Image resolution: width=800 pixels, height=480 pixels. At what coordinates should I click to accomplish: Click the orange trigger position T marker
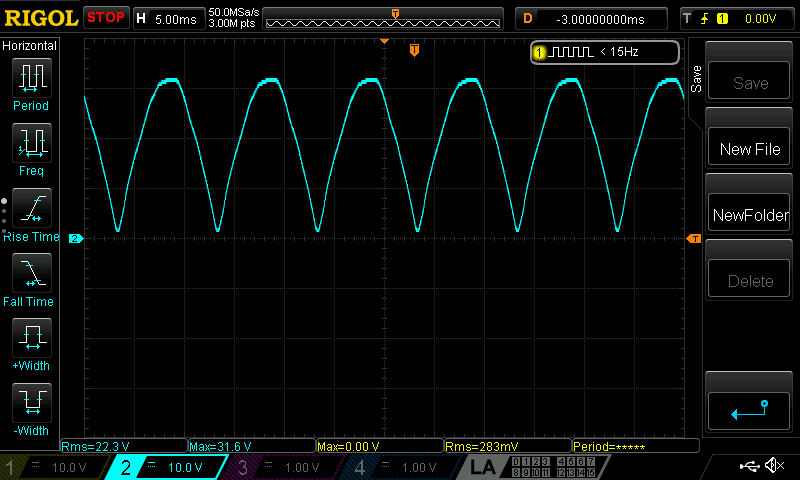coord(414,50)
